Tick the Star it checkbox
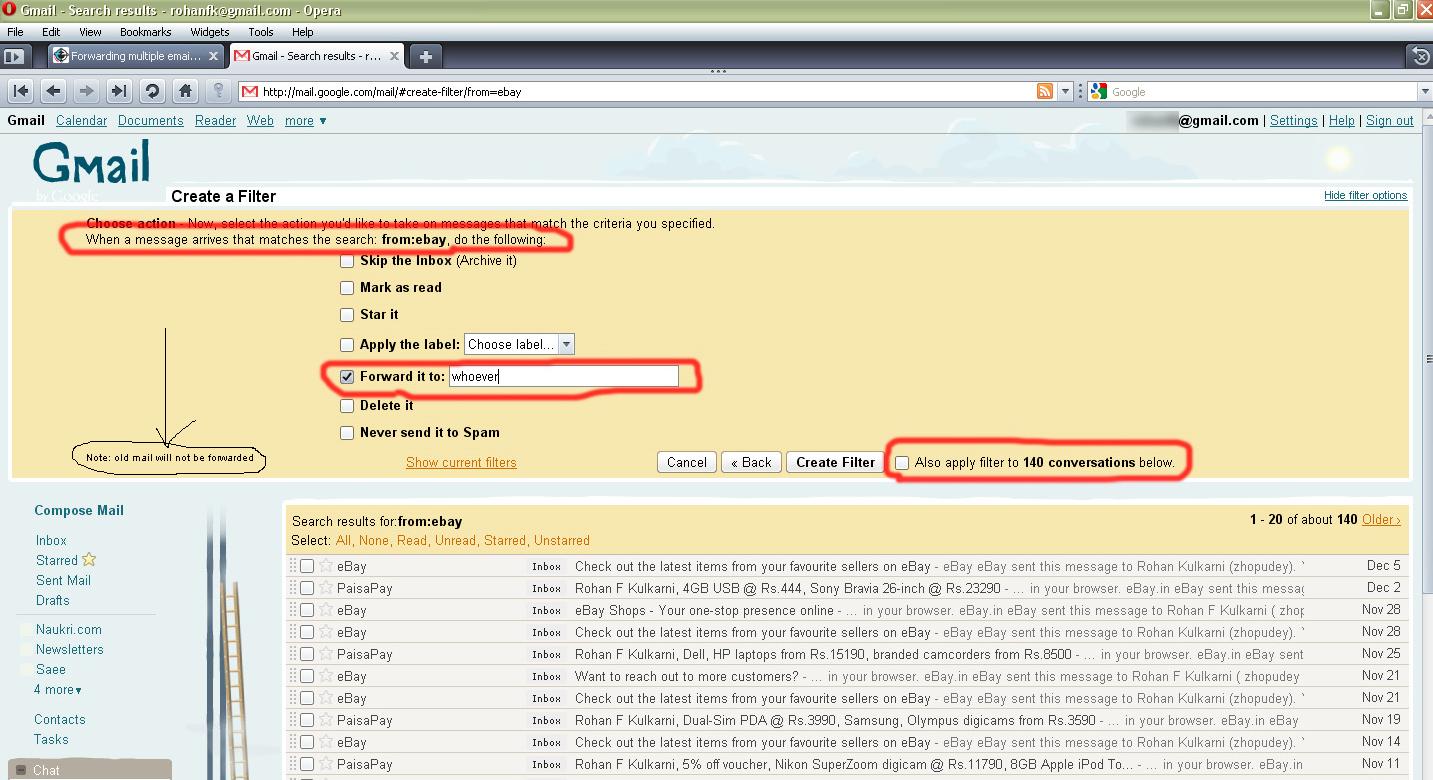1433x780 pixels. 347,315
